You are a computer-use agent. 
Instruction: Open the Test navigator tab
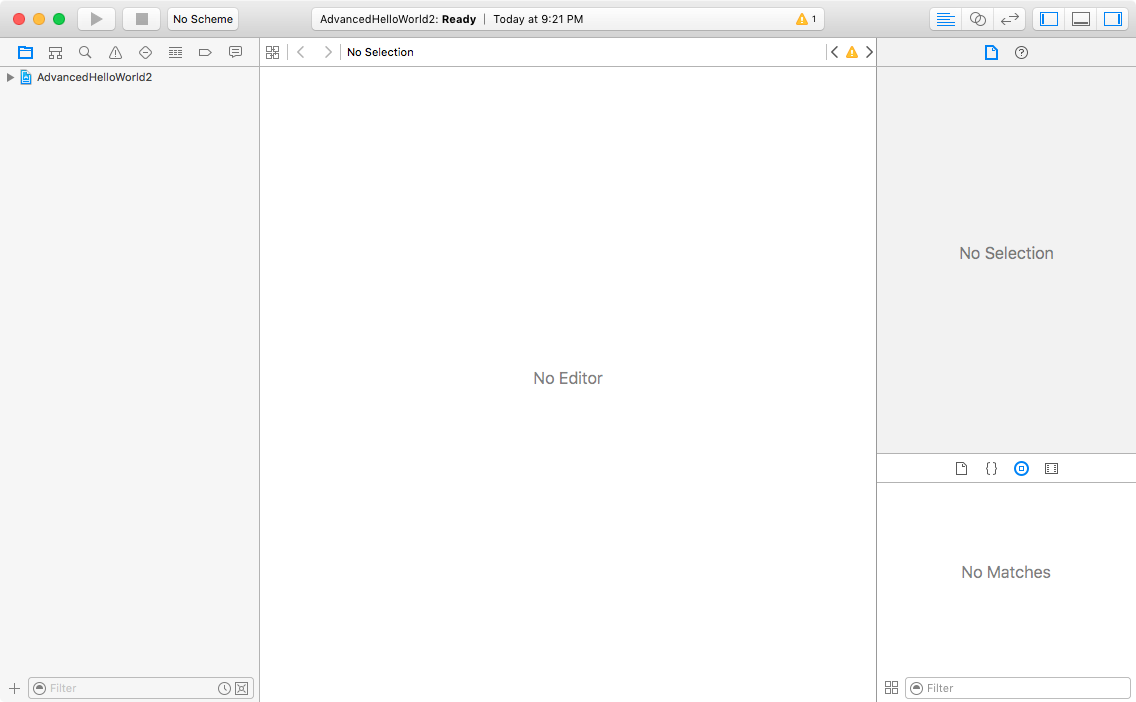coord(145,52)
